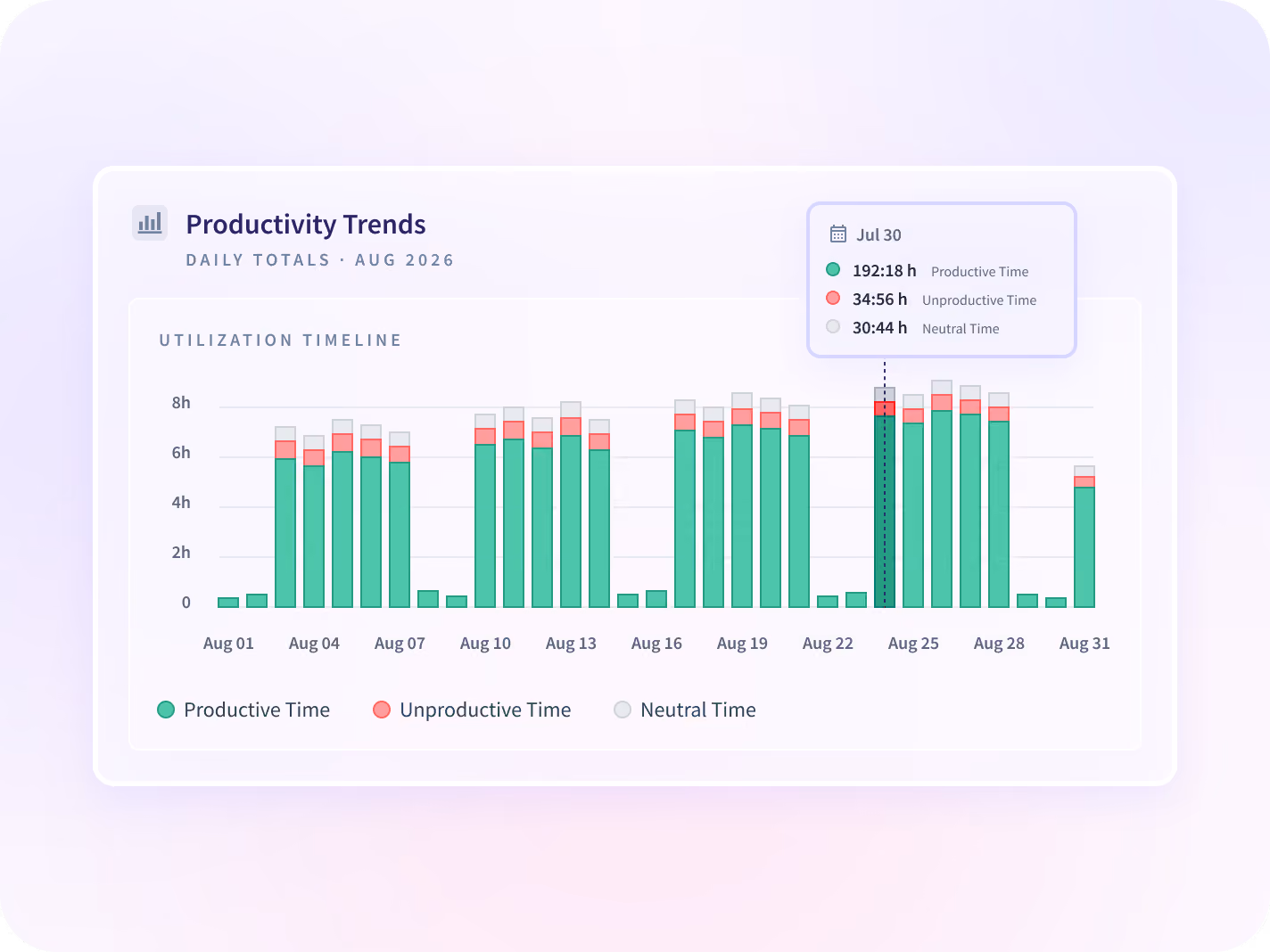Click the Aug 25 axis label
The height and width of the screenshot is (952, 1270).
tap(913, 644)
